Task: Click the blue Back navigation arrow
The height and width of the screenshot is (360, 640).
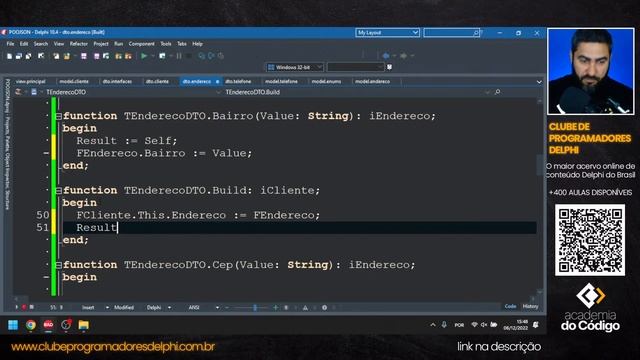Action: [x=386, y=56]
